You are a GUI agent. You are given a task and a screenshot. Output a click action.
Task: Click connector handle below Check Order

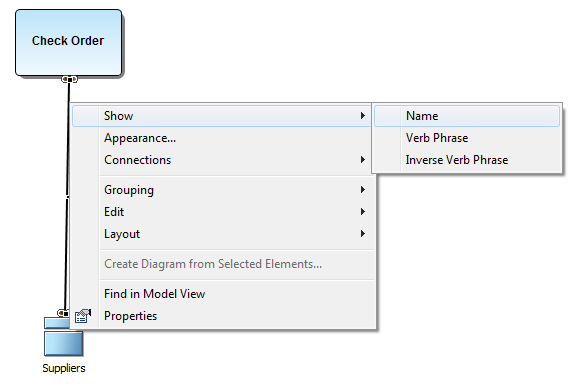point(69,79)
